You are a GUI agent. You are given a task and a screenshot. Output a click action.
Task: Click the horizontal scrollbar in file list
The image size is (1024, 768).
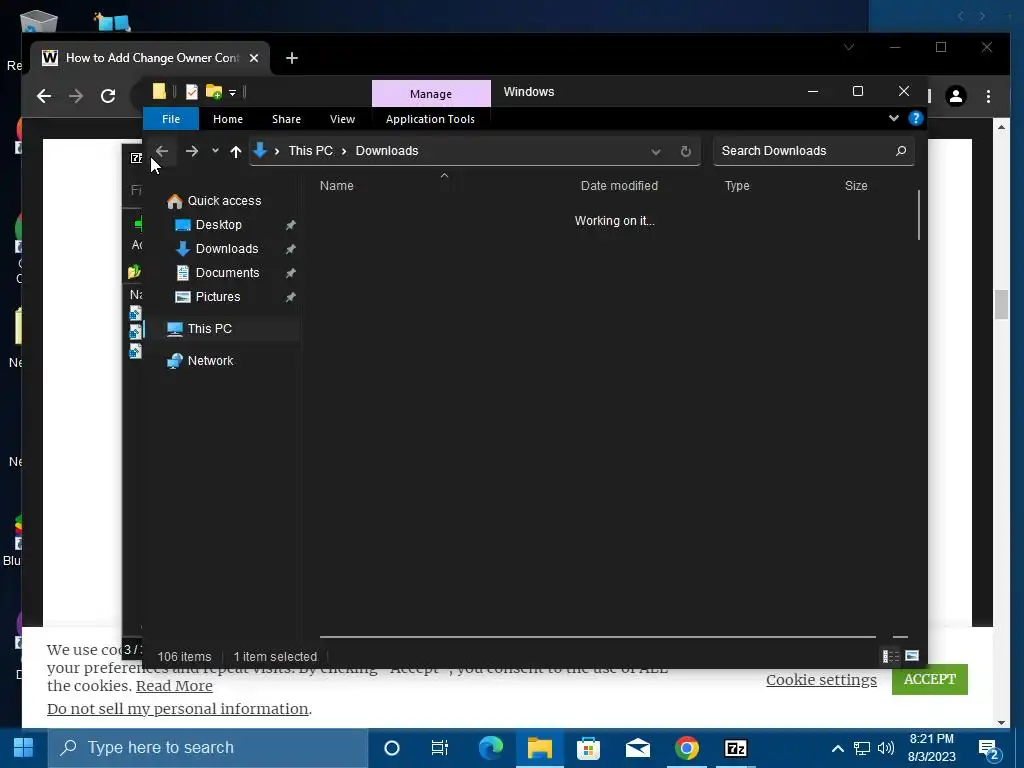pyautogui.click(x=598, y=636)
